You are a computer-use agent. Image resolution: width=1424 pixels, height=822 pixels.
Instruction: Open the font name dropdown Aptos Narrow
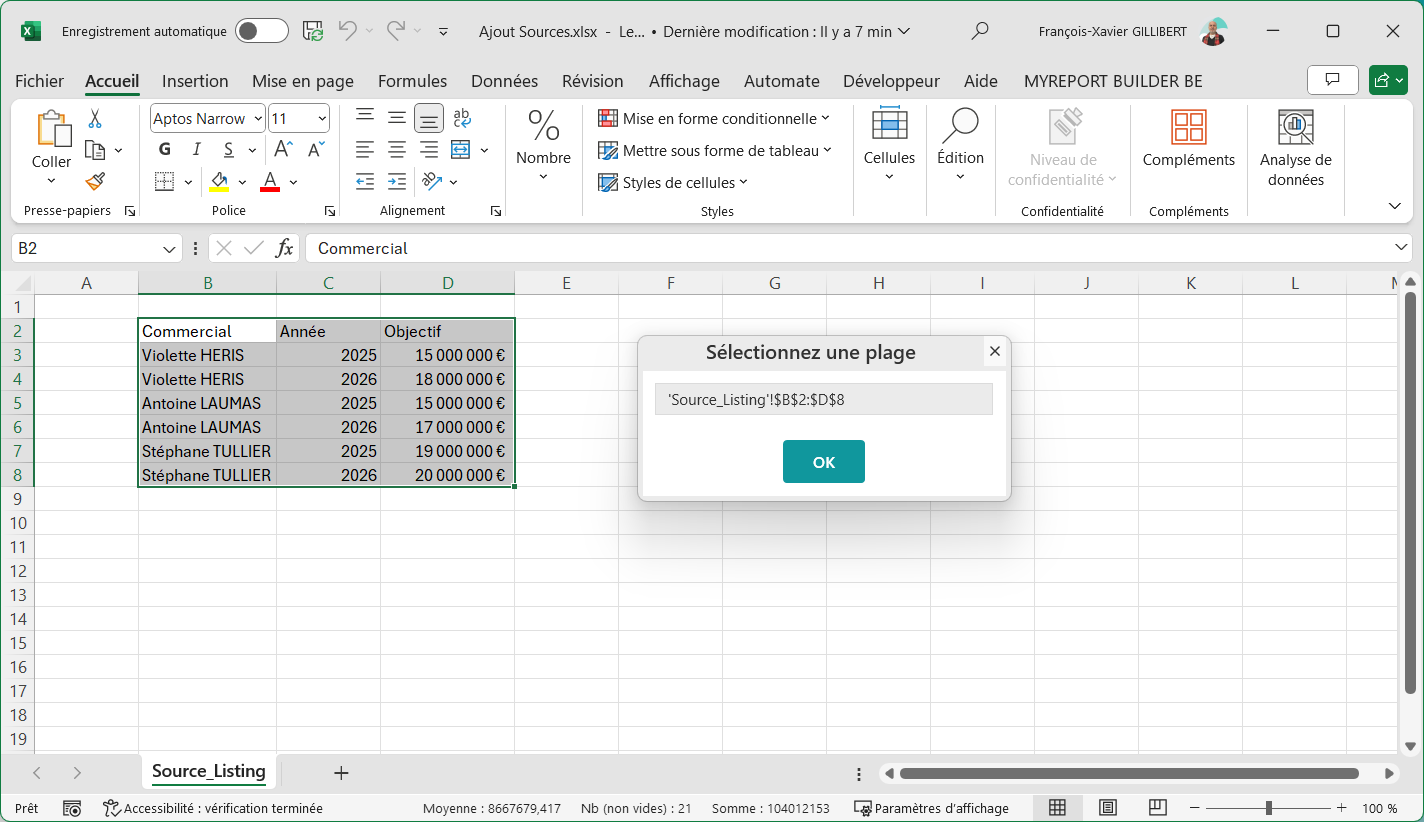(258, 119)
